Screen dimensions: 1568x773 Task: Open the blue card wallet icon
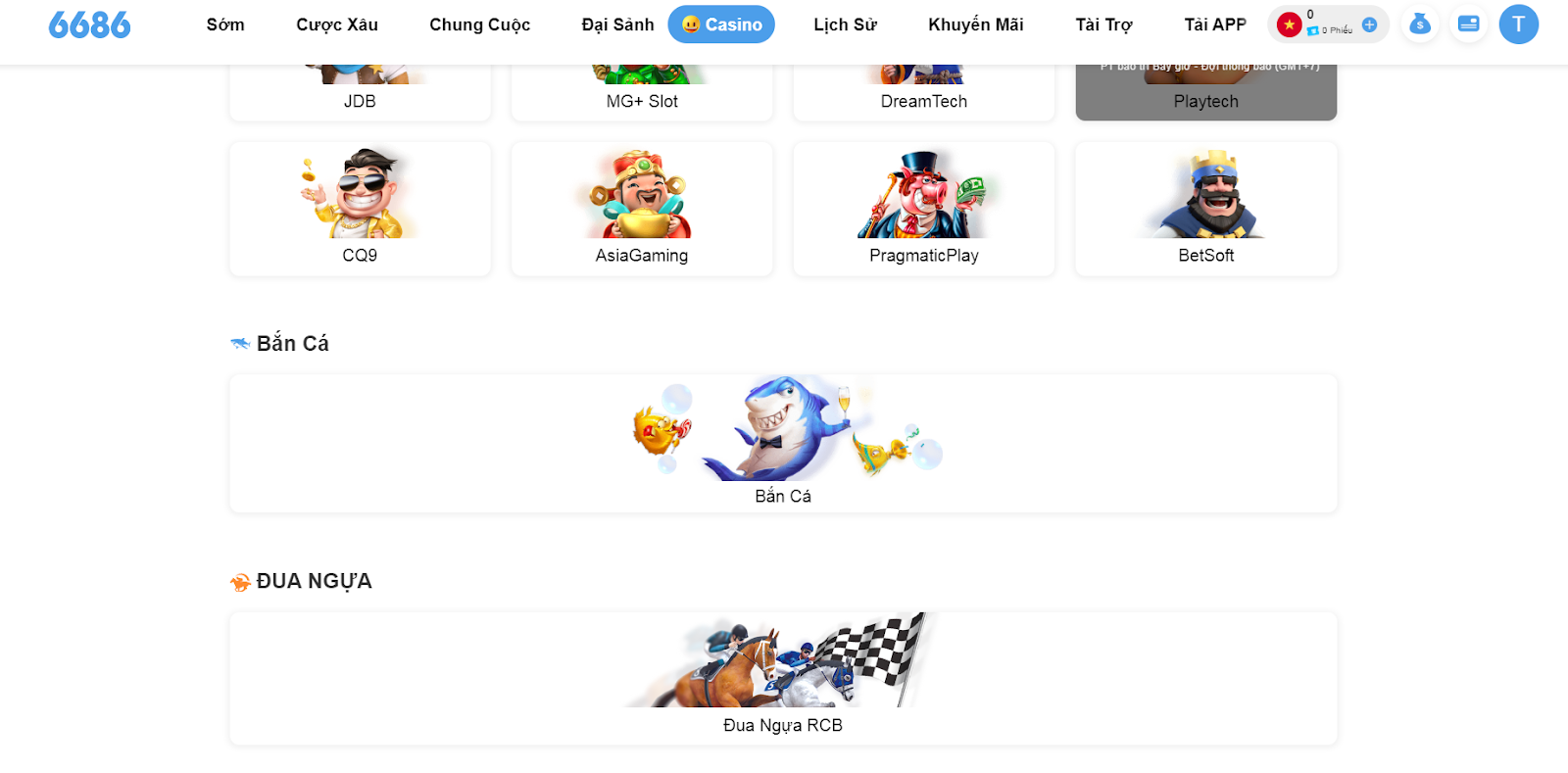point(1468,24)
